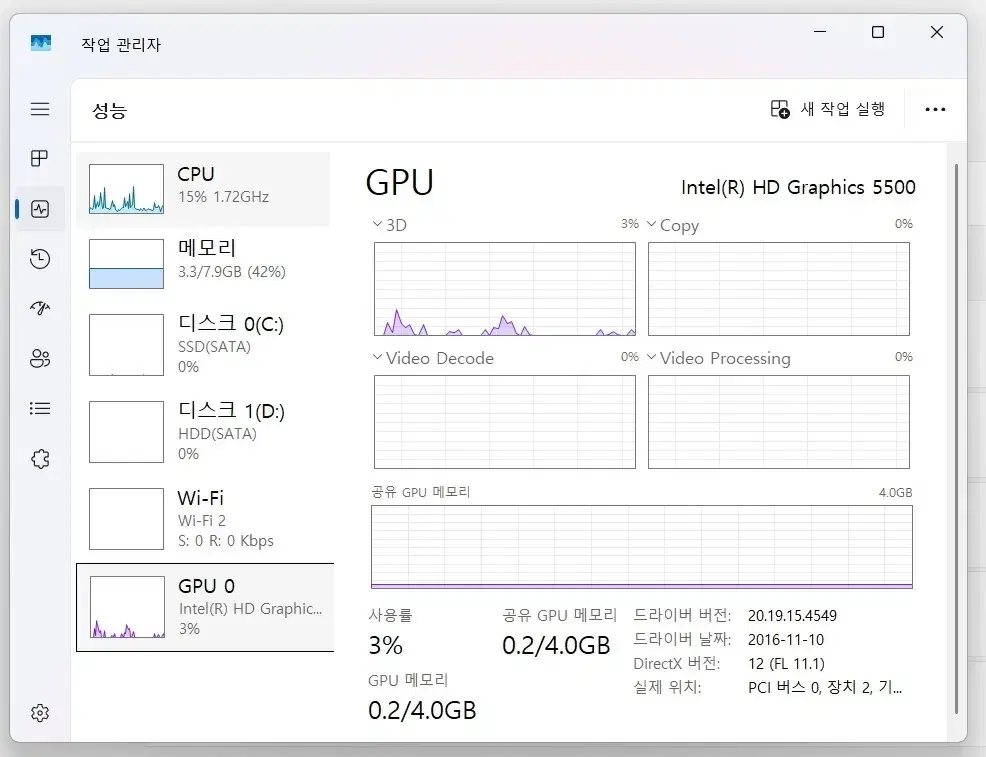Click driver version 20.19.15.4549
The image size is (986, 757).
coord(792,616)
